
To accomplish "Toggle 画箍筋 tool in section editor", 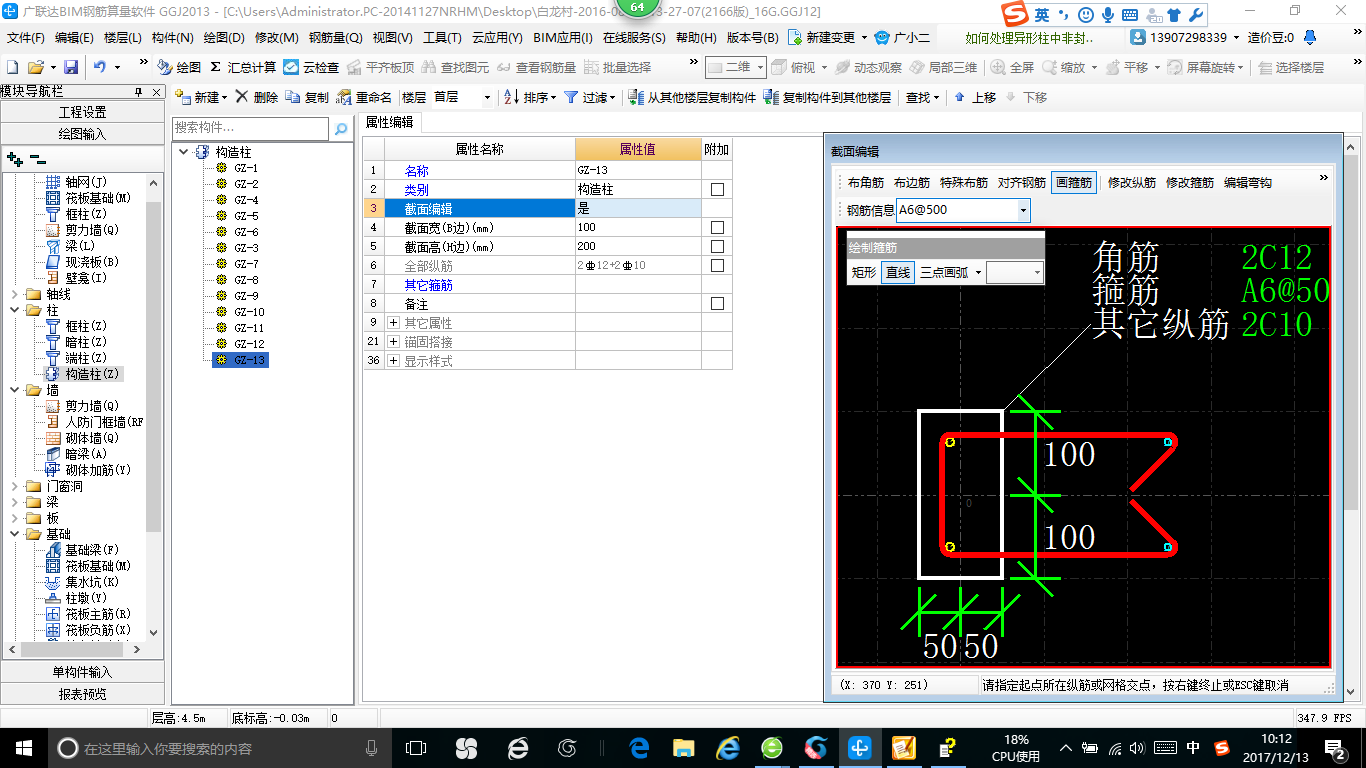I will point(1074,182).
